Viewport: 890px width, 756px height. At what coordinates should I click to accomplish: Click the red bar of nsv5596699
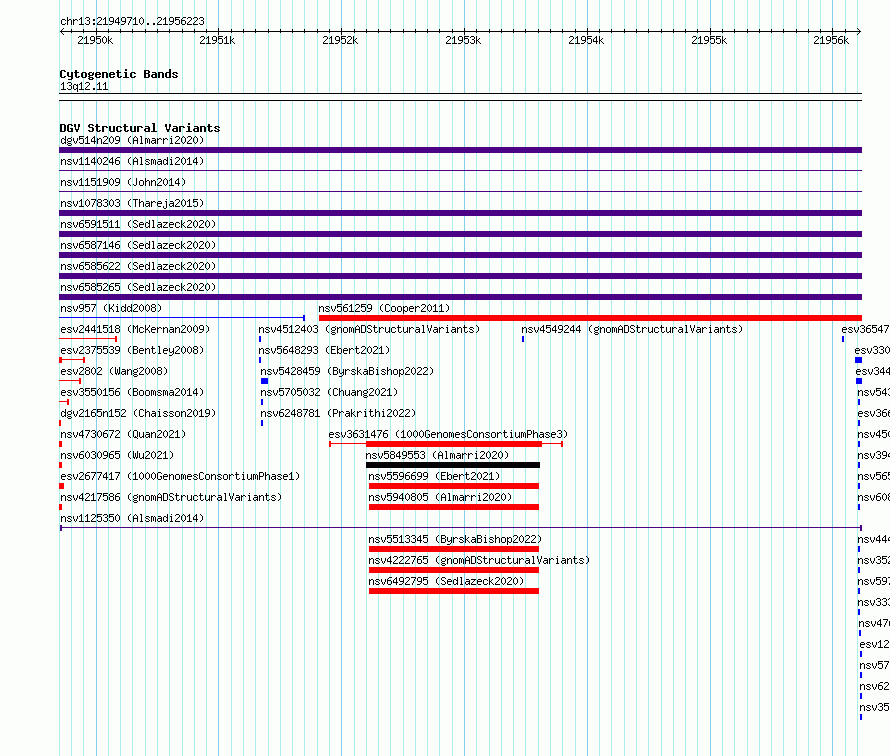454,486
